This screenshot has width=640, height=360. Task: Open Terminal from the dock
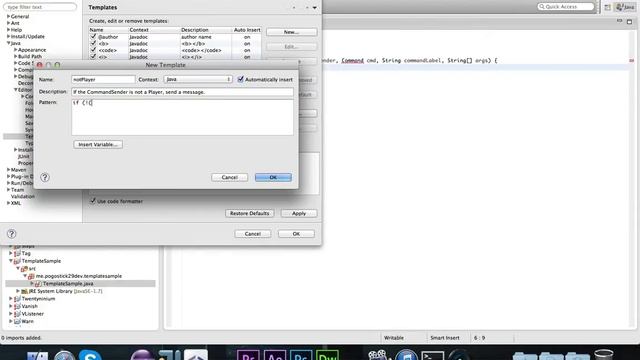tap(432, 356)
